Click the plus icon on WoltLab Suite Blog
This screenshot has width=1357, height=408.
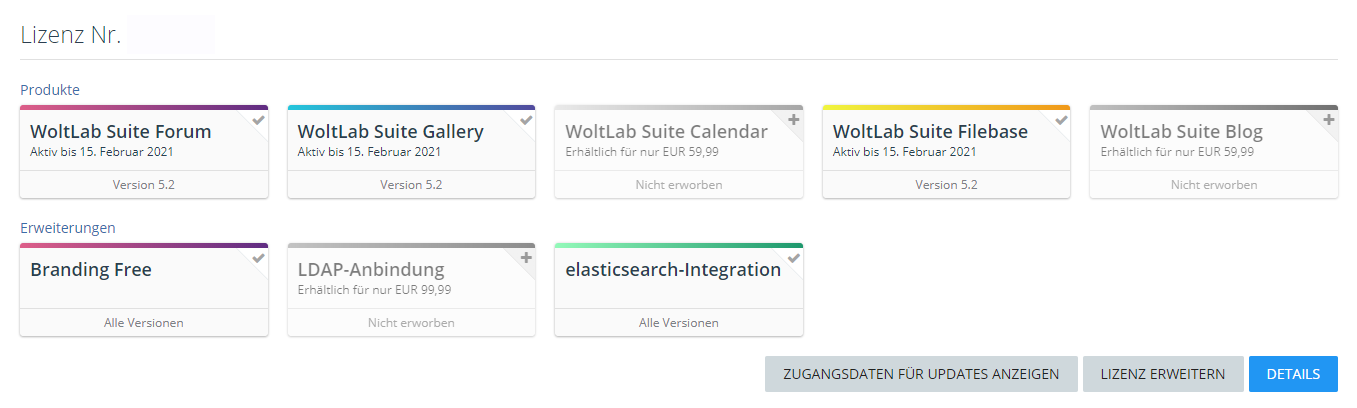pyautogui.click(x=1329, y=120)
